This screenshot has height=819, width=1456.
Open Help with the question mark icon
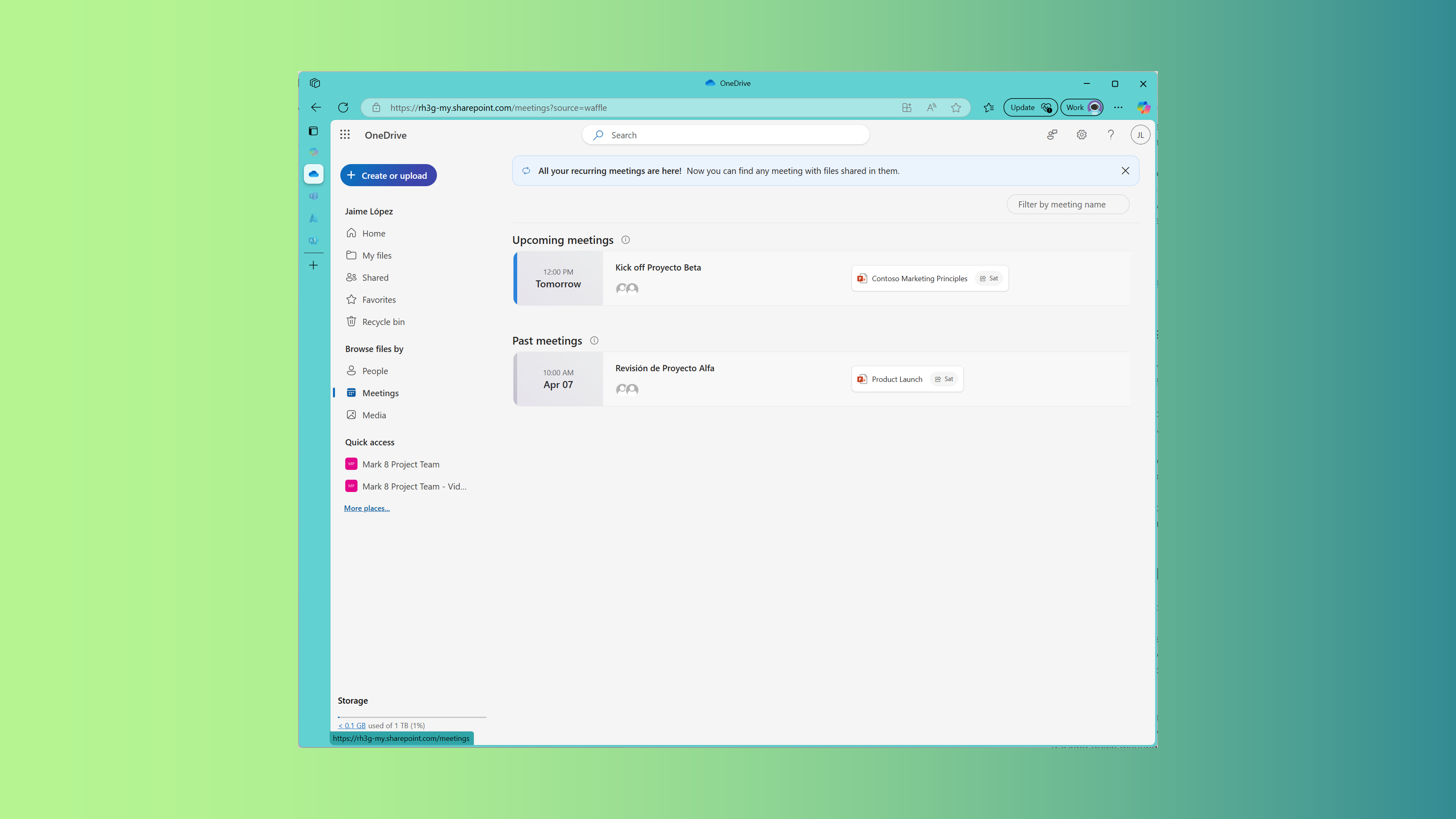click(1110, 135)
